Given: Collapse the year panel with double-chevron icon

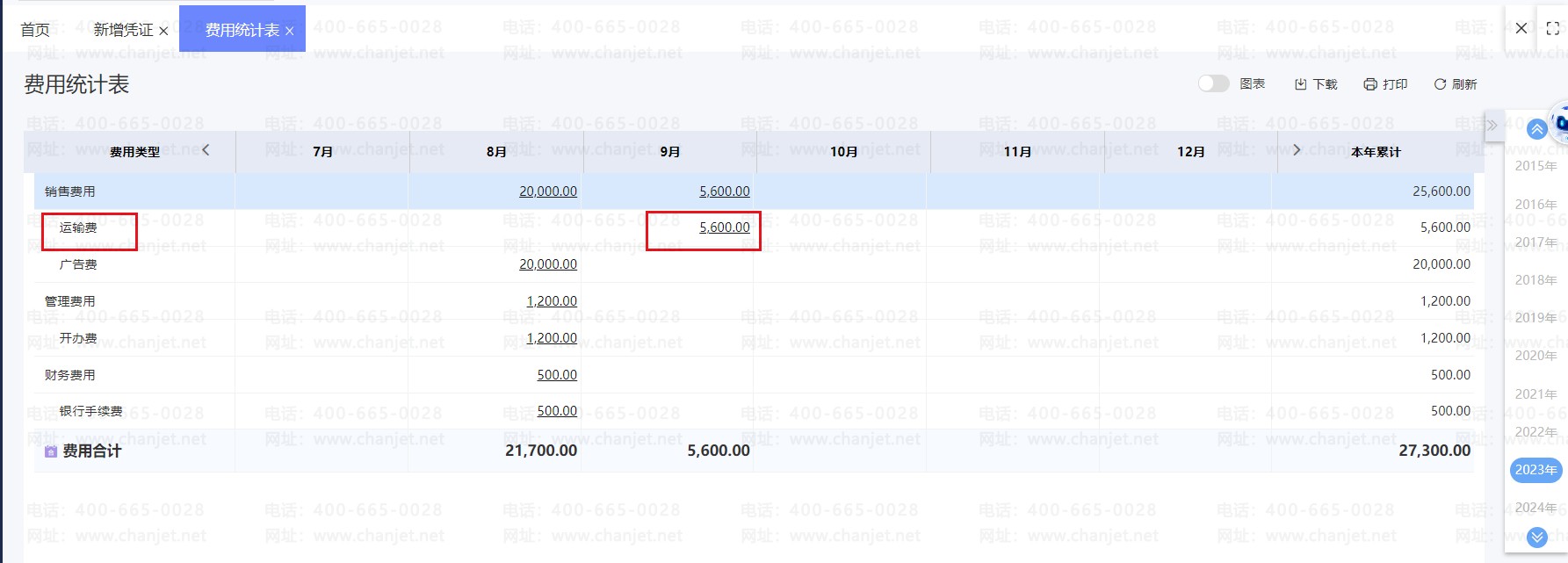Looking at the screenshot, I should [x=1491, y=125].
